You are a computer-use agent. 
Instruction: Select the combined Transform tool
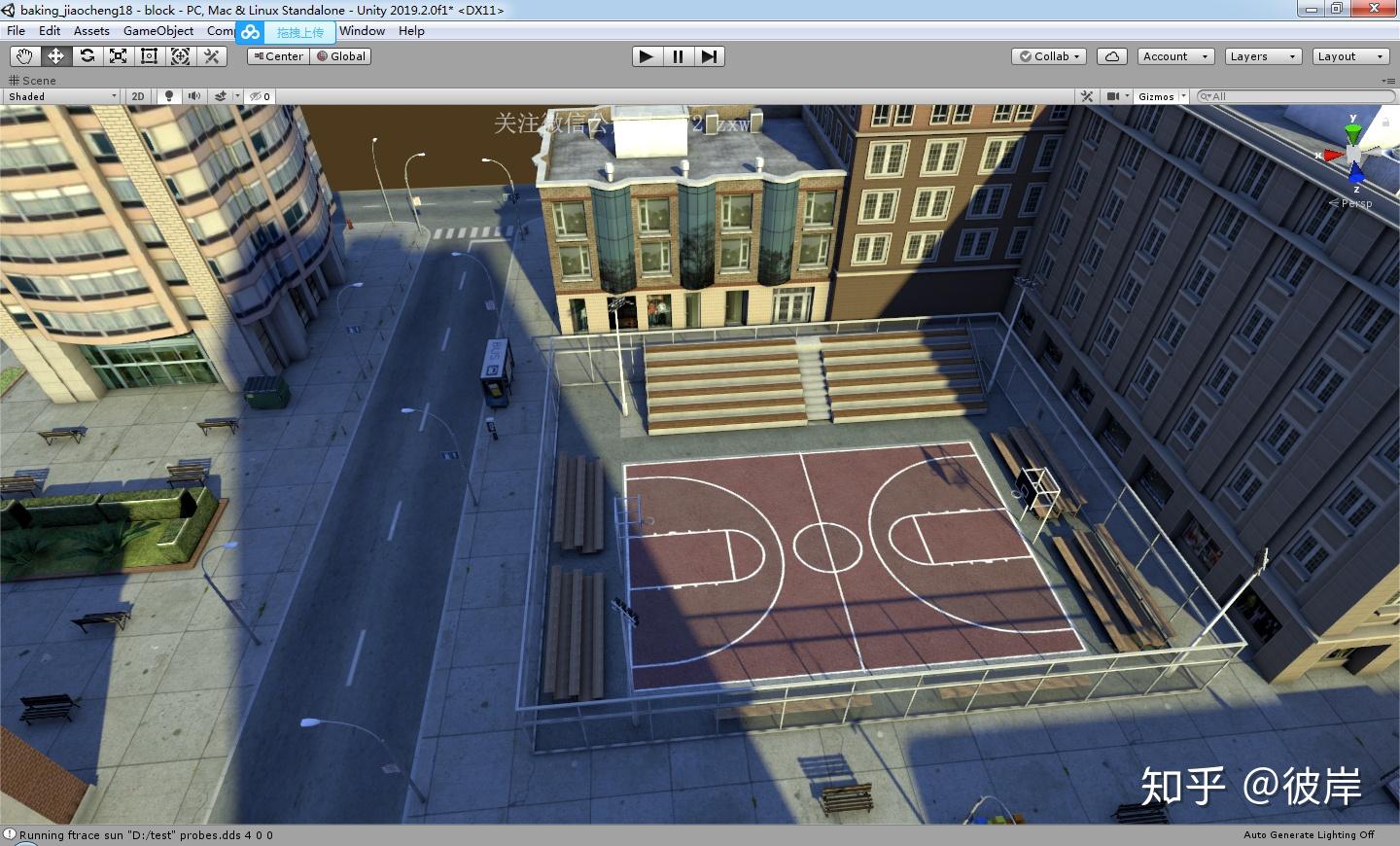(x=181, y=56)
